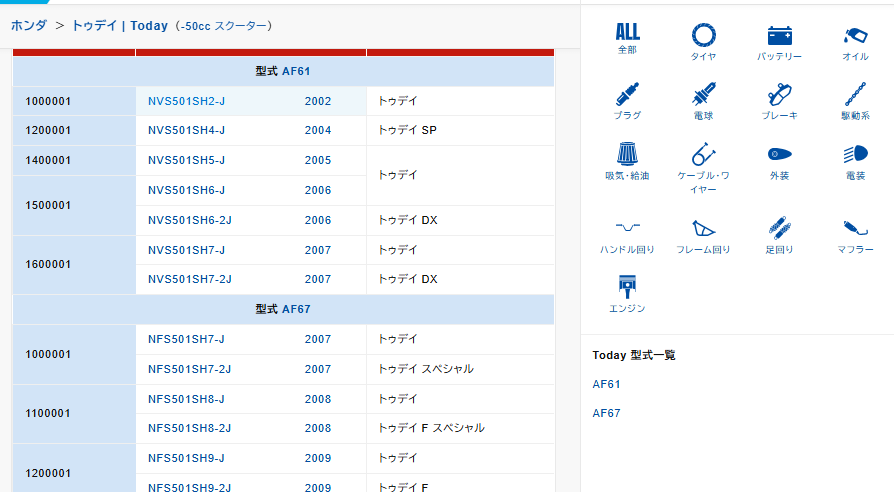The image size is (894, 492).
Task: Open model NVS501SH7-2J
Action: (190, 279)
